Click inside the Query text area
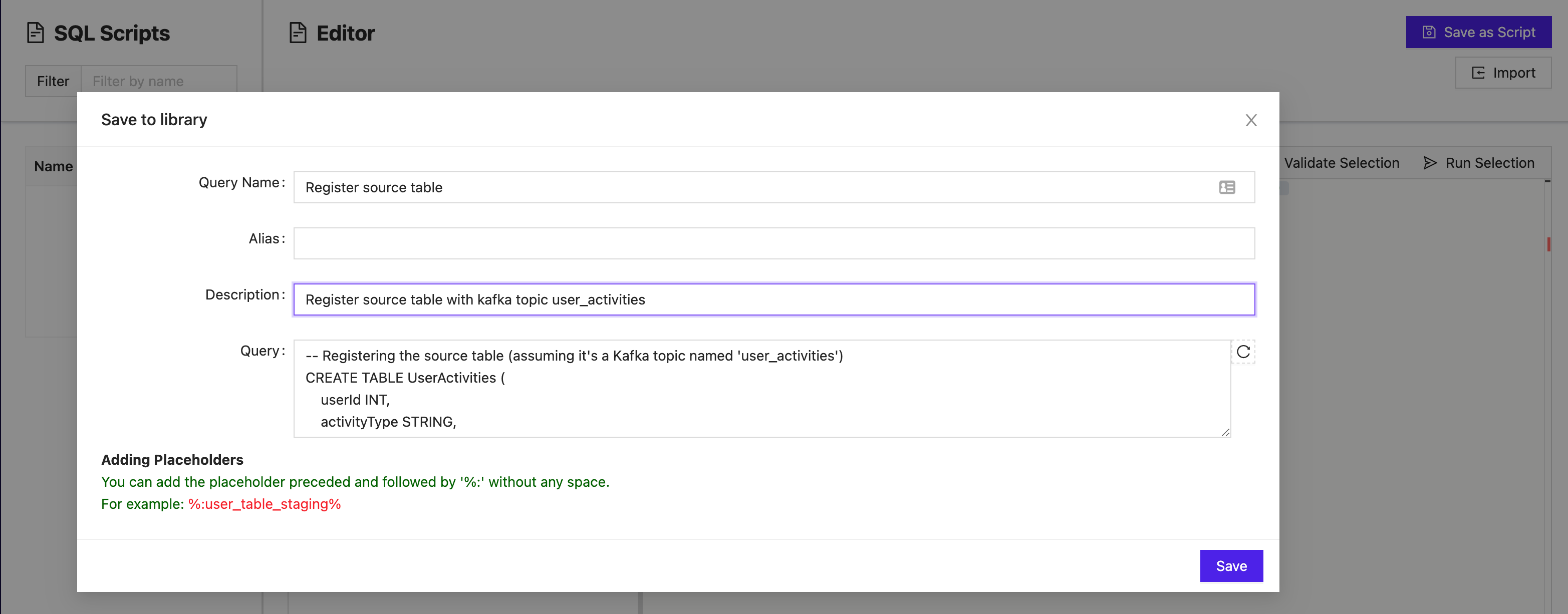The height and width of the screenshot is (614, 1568). click(761, 388)
